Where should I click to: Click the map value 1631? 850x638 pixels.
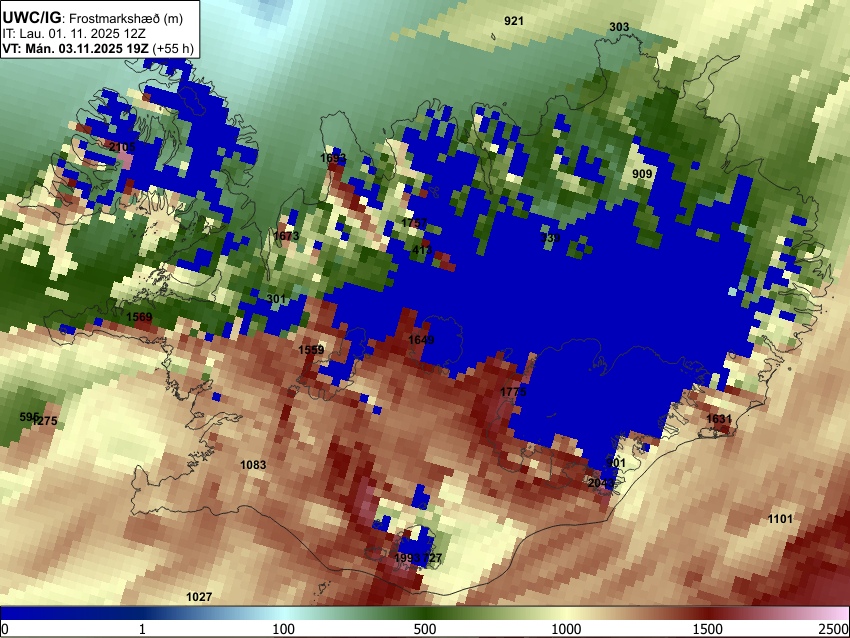(719, 419)
